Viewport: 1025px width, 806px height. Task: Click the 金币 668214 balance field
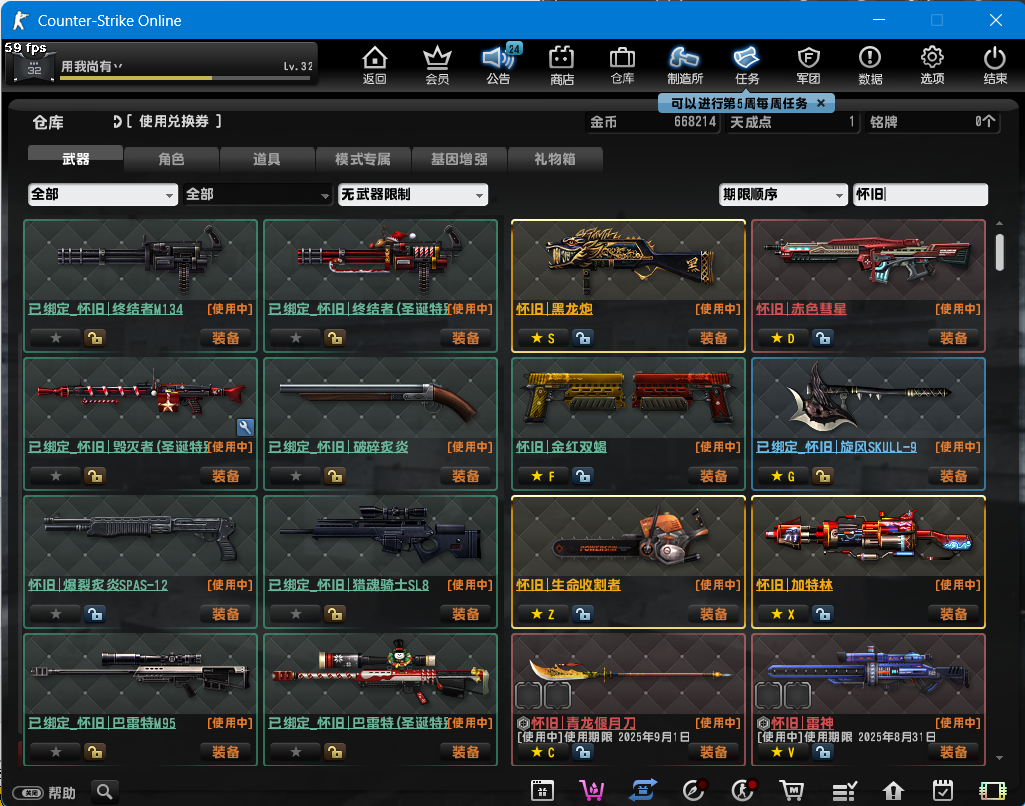click(652, 122)
